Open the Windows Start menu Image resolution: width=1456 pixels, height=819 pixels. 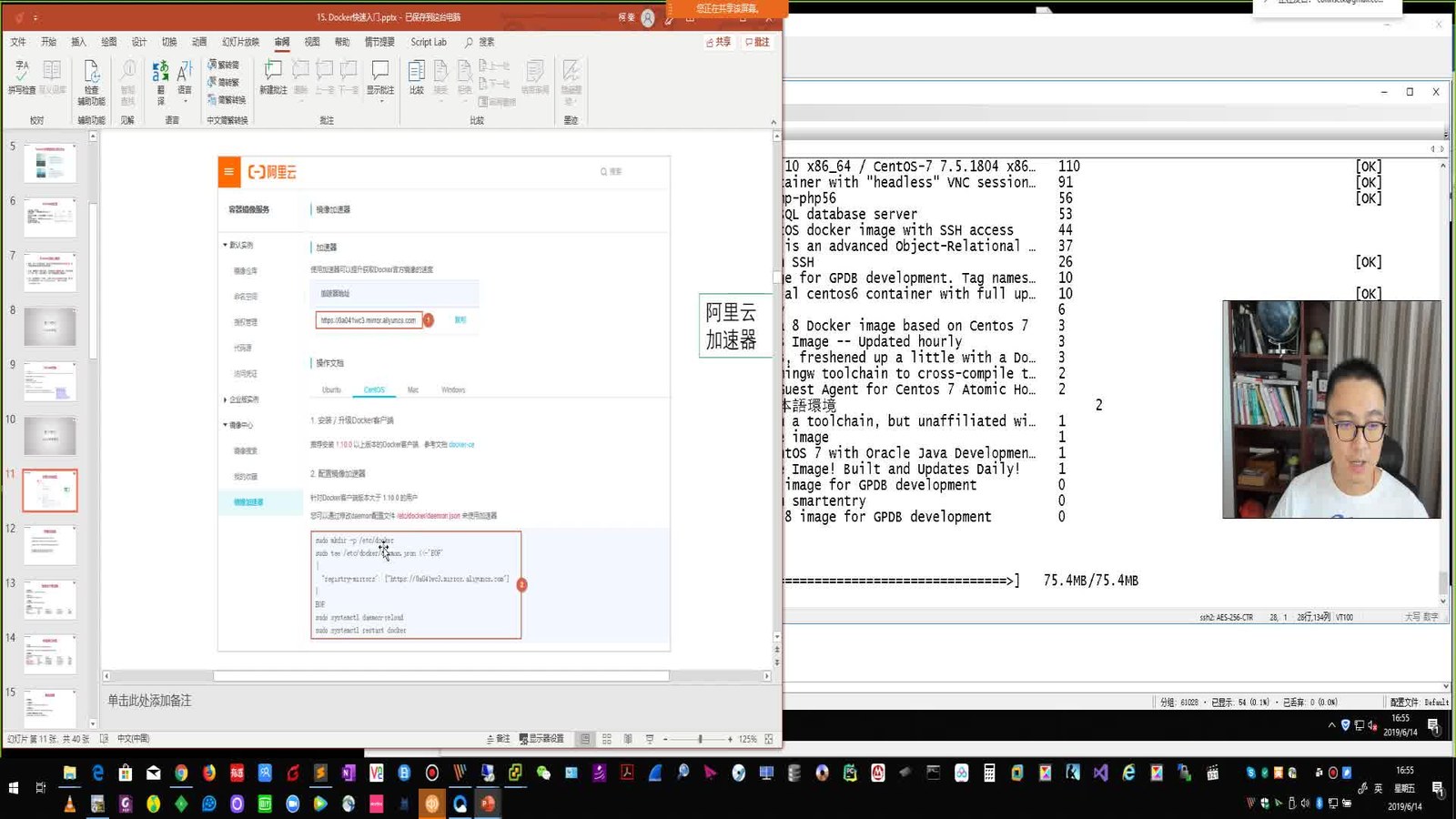[x=14, y=788]
